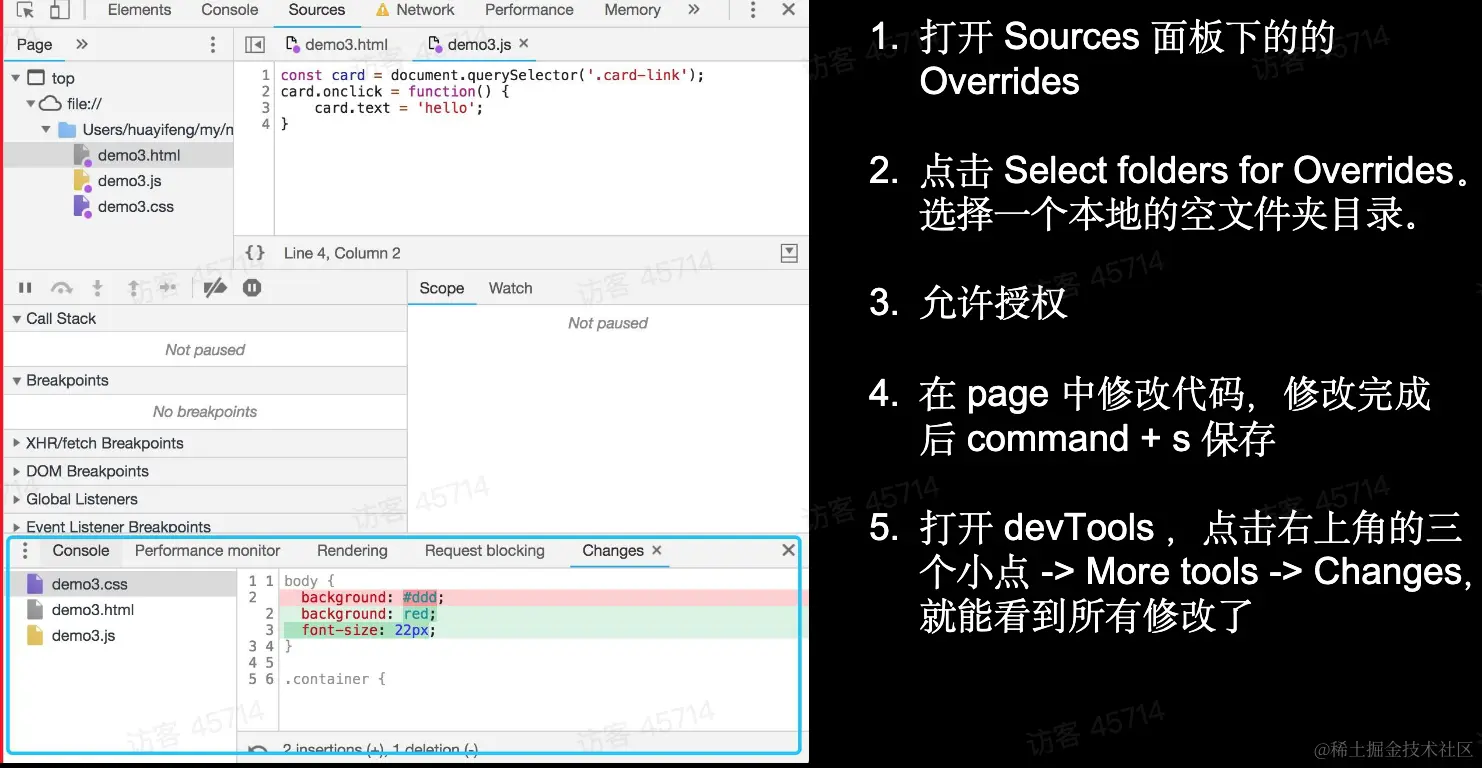Open the navigator pane three-dot menu

pyautogui.click(x=212, y=45)
